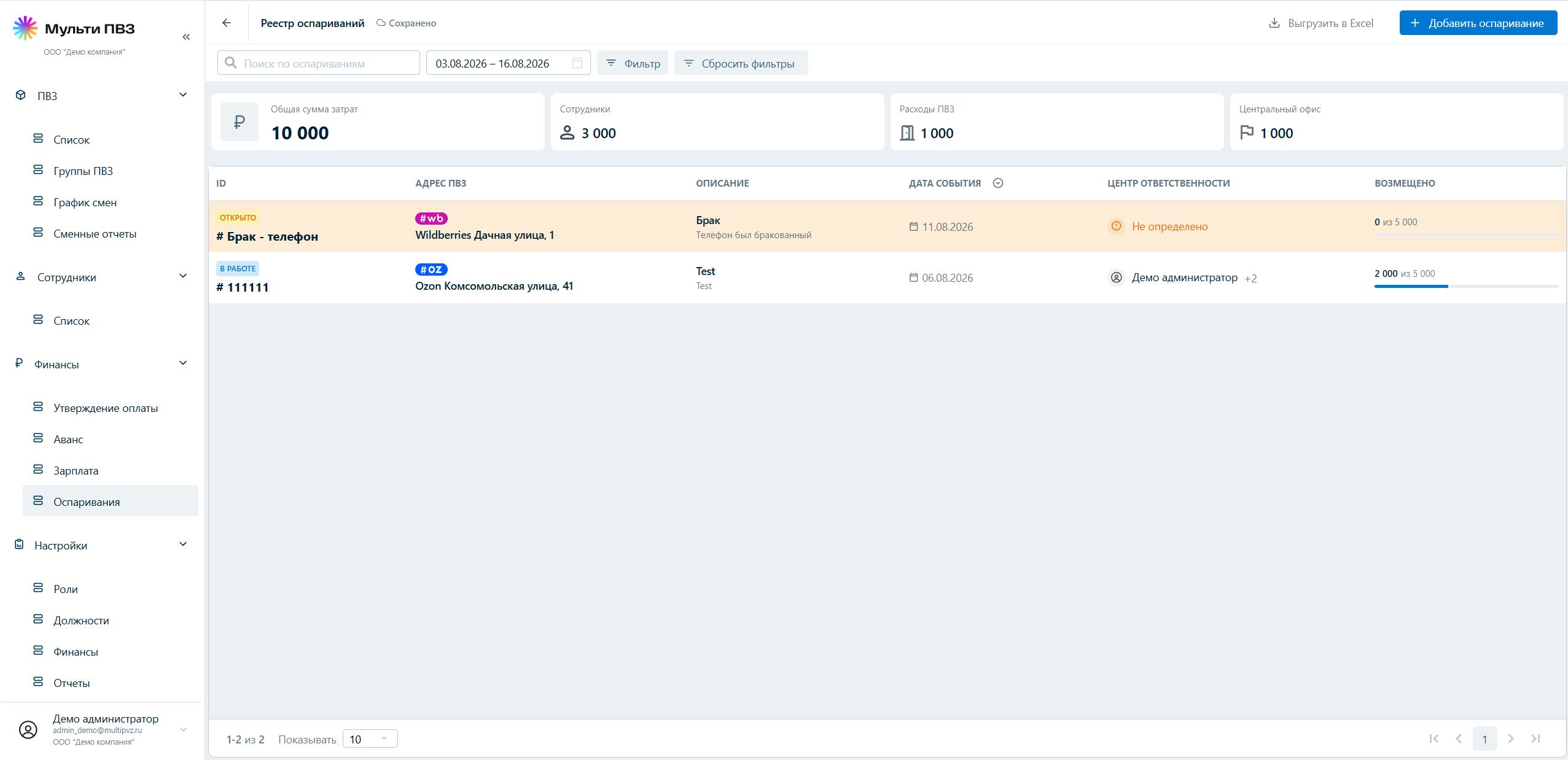Click user profile avatar at sidebar bottom
The height and width of the screenshot is (760, 1568).
(28, 729)
